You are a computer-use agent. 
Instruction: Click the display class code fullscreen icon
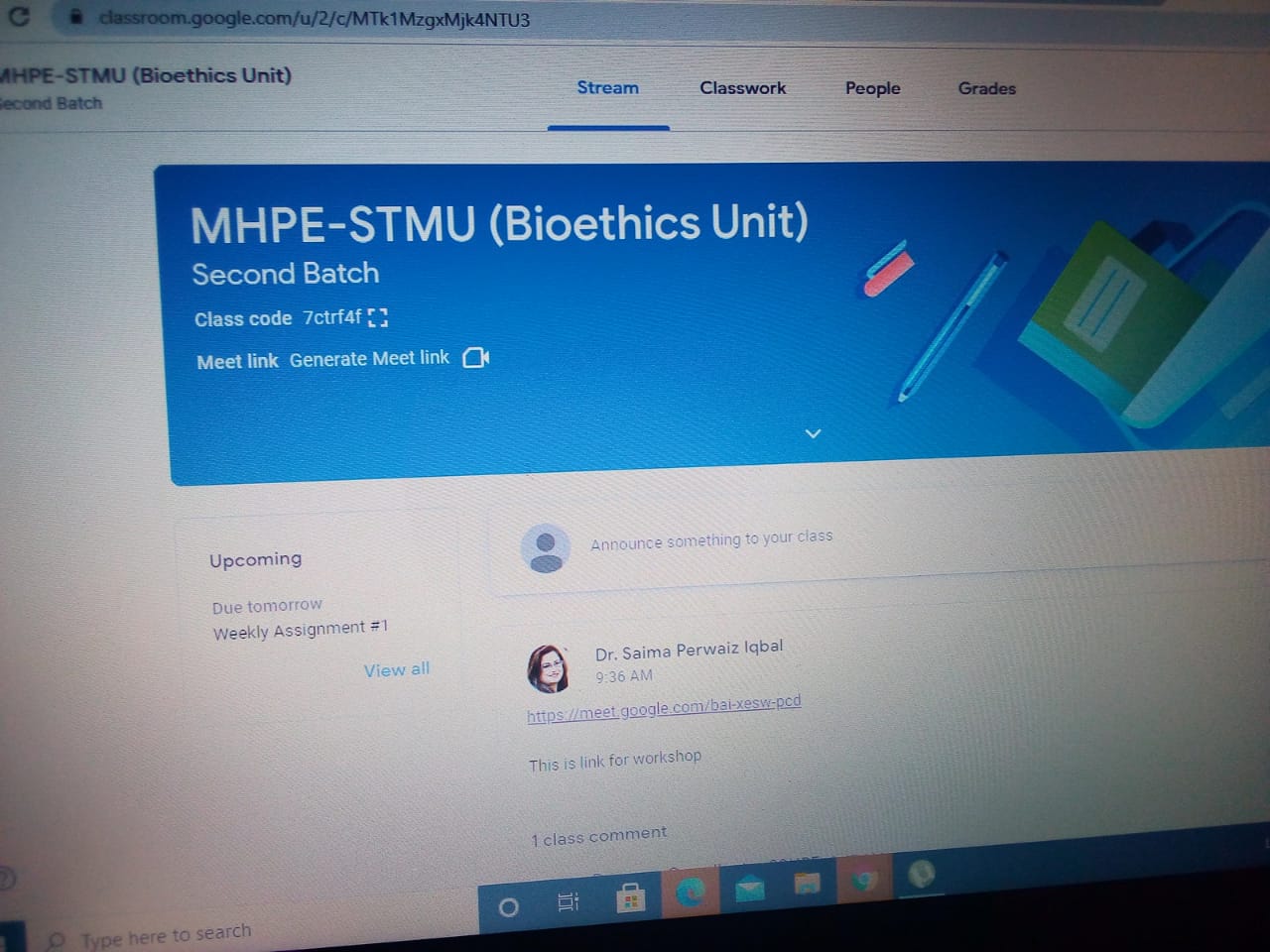tap(377, 317)
